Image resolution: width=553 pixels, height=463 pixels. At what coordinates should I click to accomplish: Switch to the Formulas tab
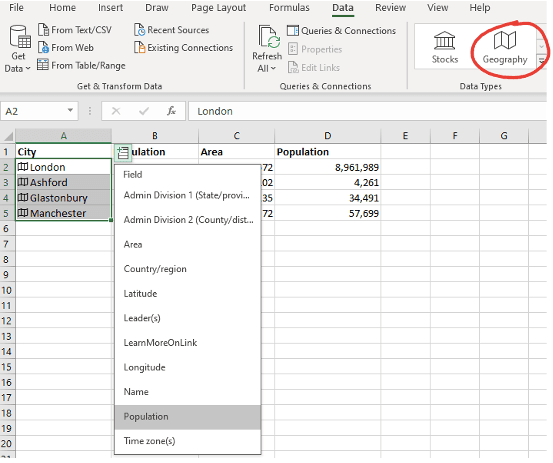click(x=289, y=8)
